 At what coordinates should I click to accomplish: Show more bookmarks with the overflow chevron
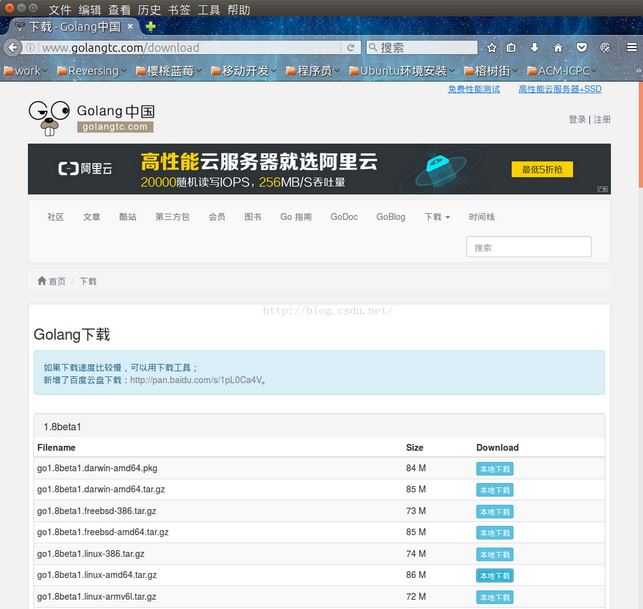coord(638,71)
